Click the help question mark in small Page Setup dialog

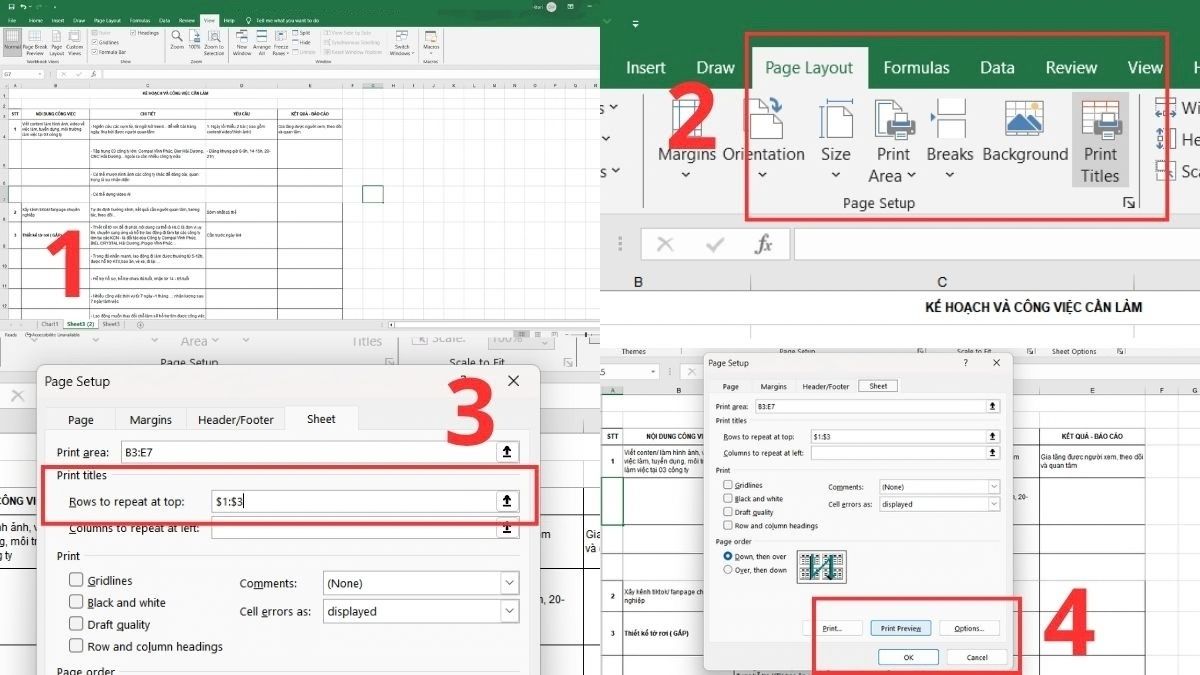966,363
